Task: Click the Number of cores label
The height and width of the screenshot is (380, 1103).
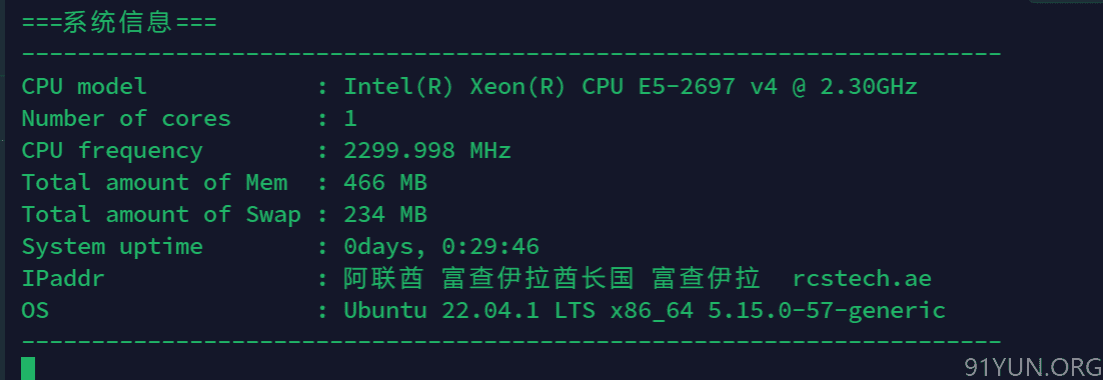Action: point(126,118)
